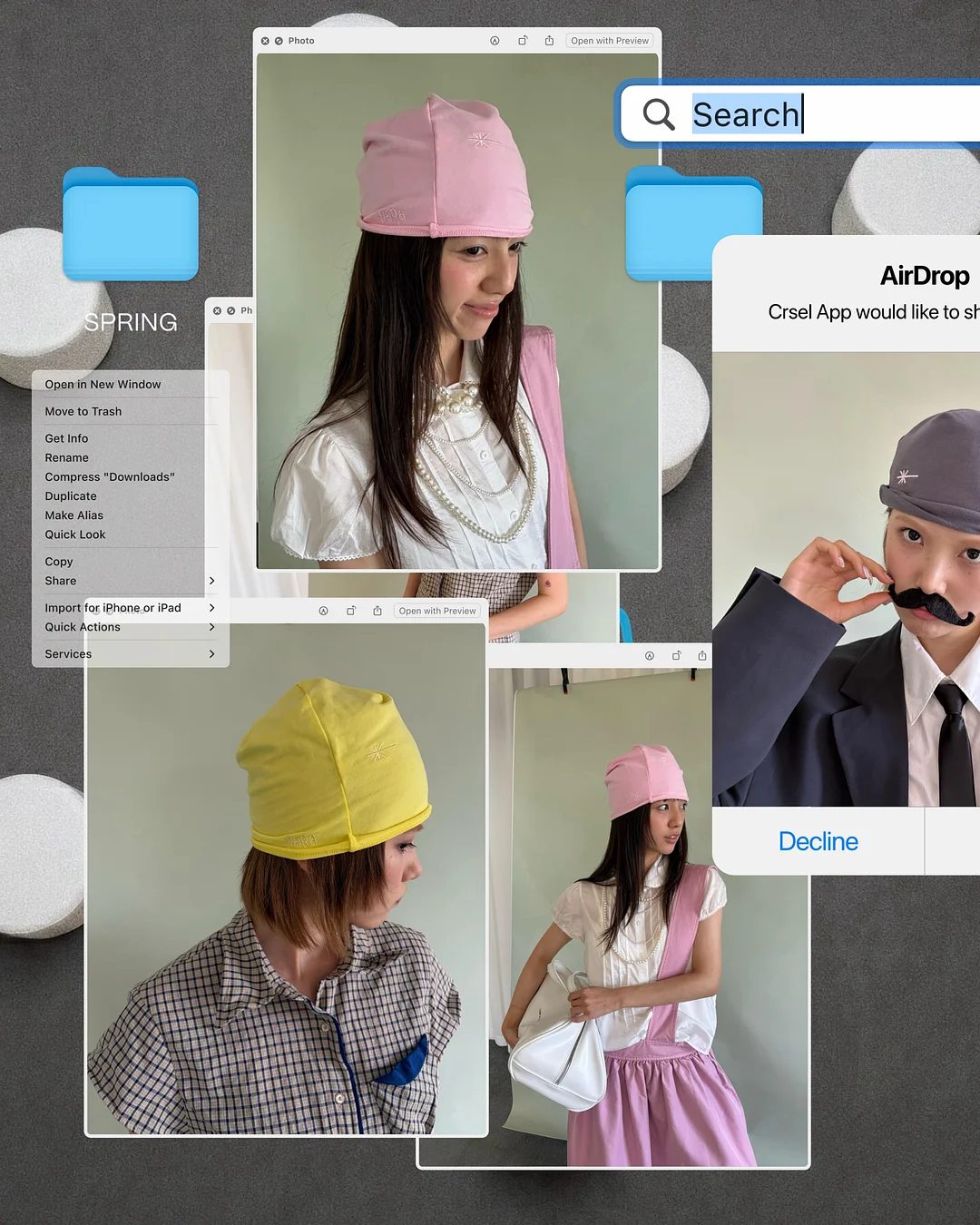Click Open with Preview above yellow hat photo
Image resolution: width=980 pixels, height=1225 pixels.
(x=437, y=611)
